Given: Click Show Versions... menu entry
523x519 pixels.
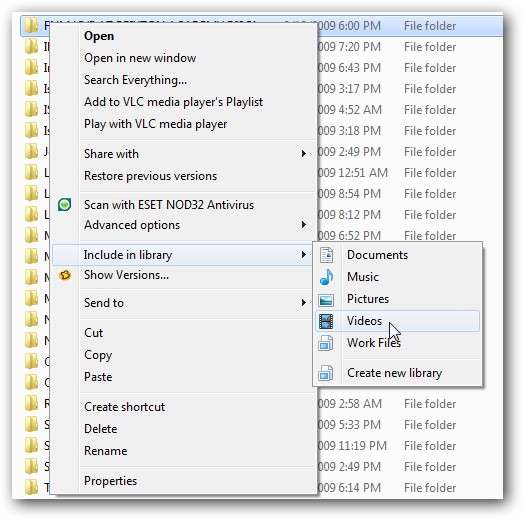Looking at the screenshot, I should [126, 275].
